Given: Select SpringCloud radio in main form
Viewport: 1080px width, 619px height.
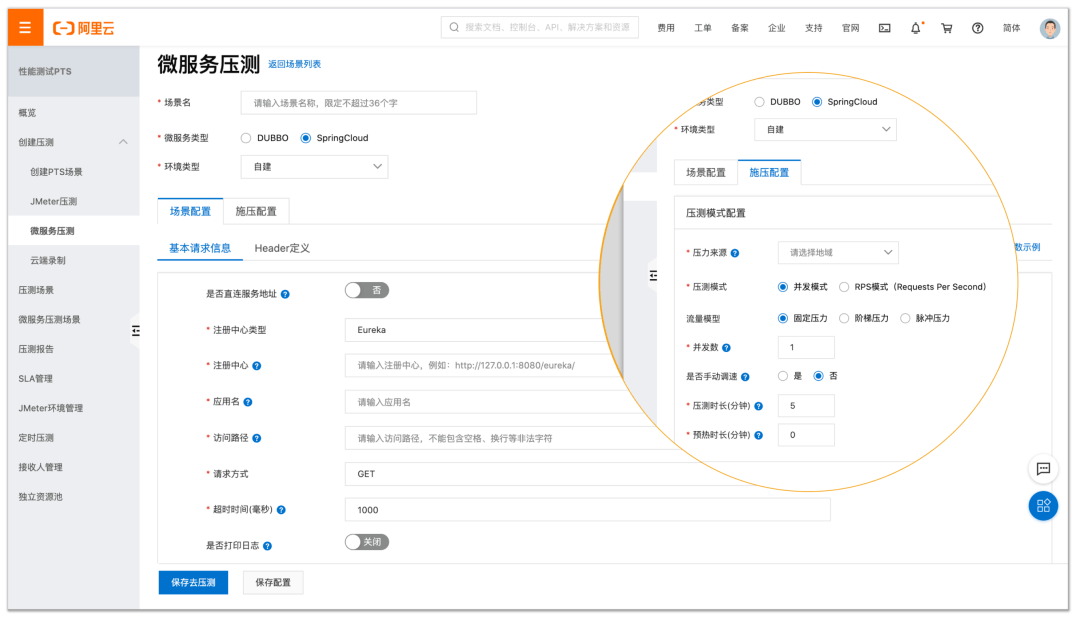Looking at the screenshot, I should [306, 138].
